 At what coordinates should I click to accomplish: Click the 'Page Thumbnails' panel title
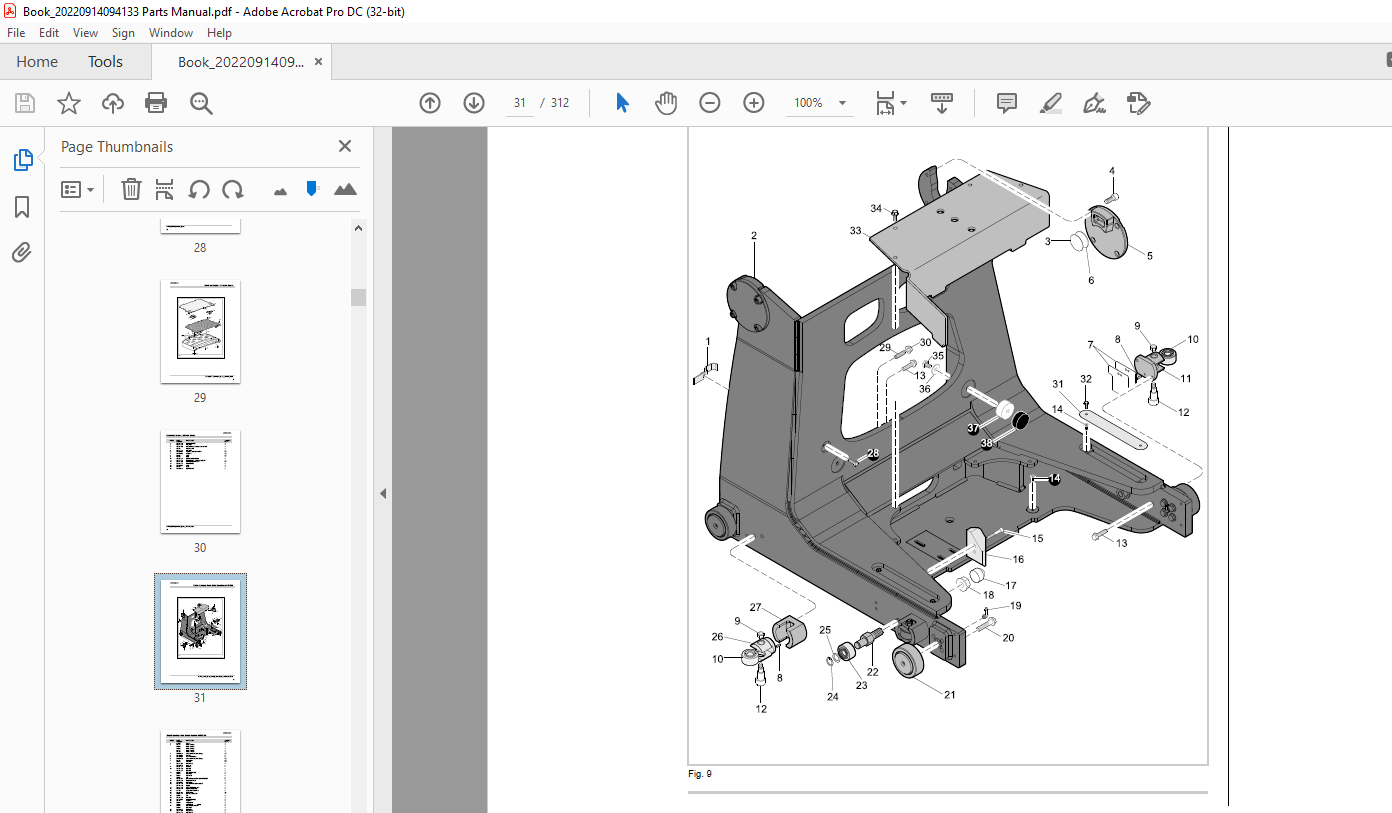[117, 147]
